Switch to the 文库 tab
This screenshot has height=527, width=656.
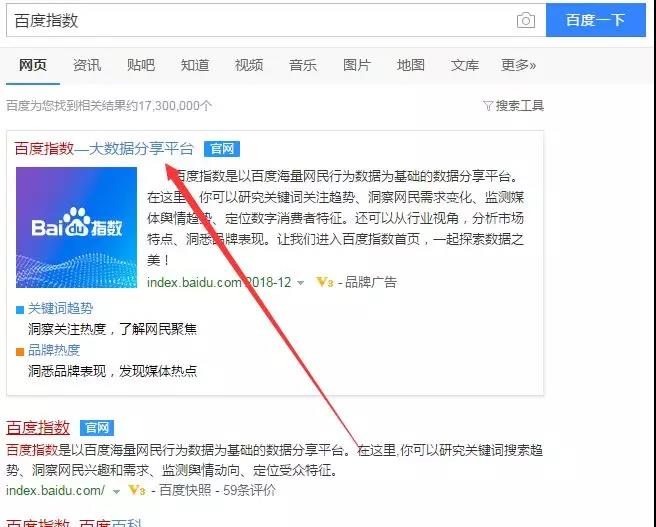(465, 65)
